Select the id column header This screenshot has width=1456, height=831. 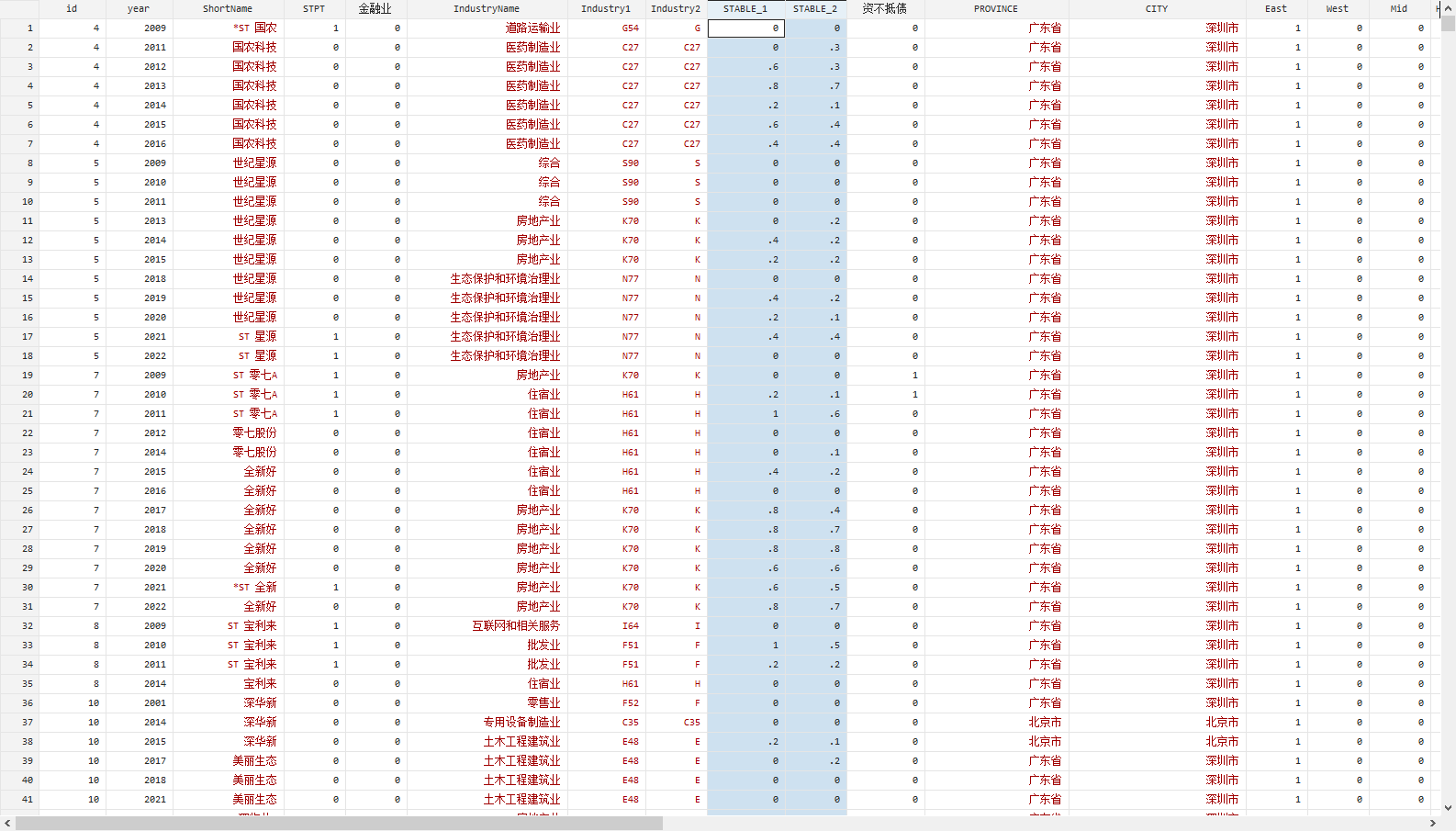pyautogui.click(x=72, y=9)
